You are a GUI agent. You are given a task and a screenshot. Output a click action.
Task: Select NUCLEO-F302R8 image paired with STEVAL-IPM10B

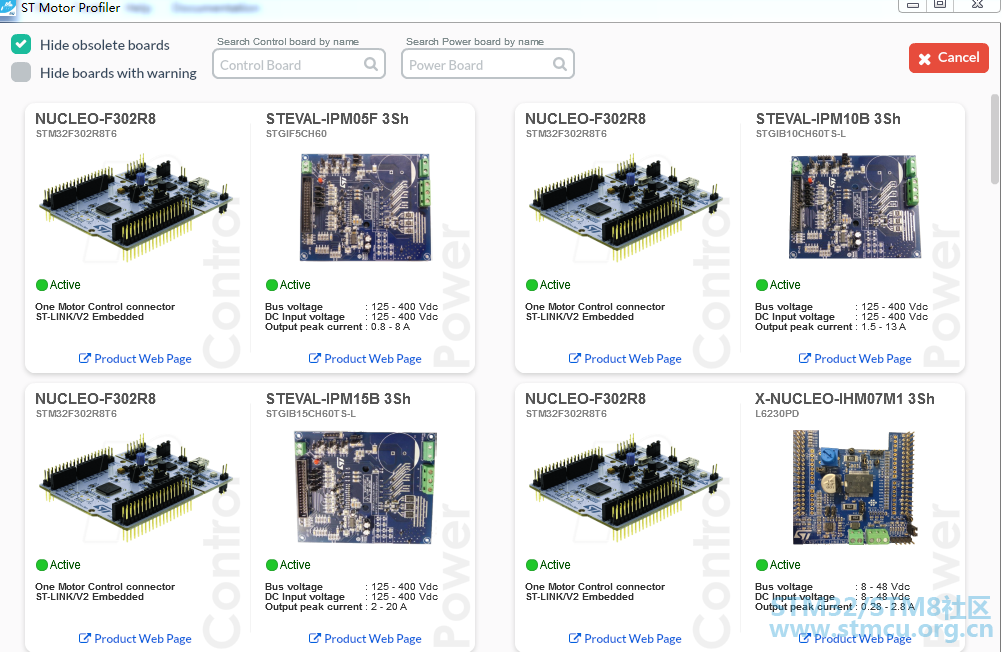(x=625, y=206)
